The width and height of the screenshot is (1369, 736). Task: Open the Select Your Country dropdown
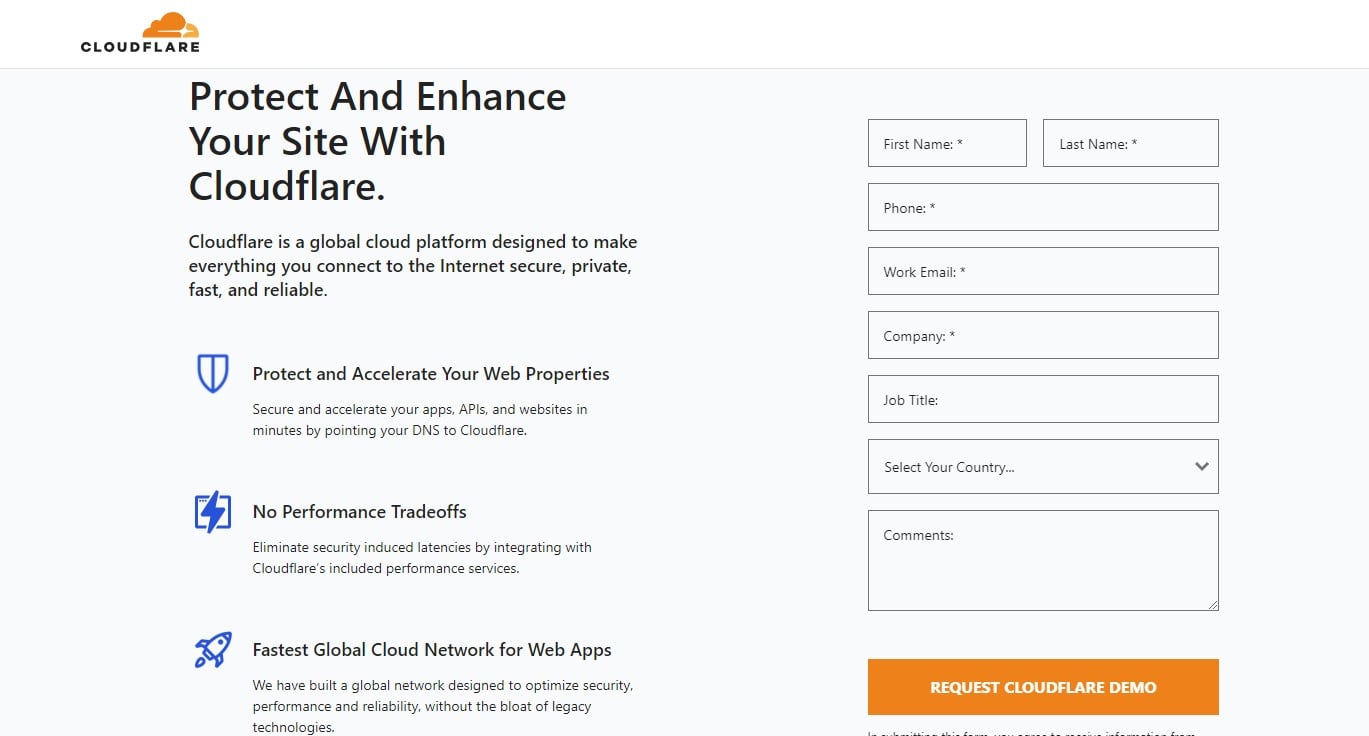pyautogui.click(x=1043, y=466)
